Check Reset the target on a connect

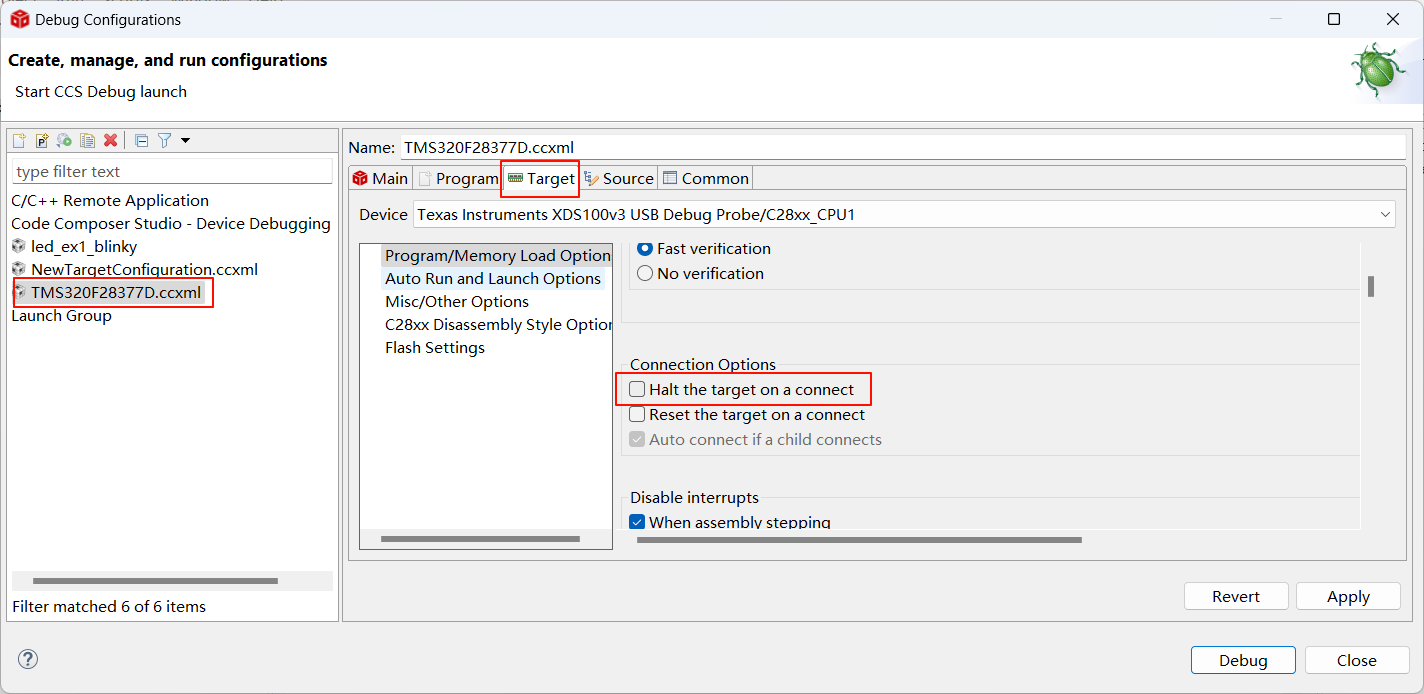coord(637,414)
